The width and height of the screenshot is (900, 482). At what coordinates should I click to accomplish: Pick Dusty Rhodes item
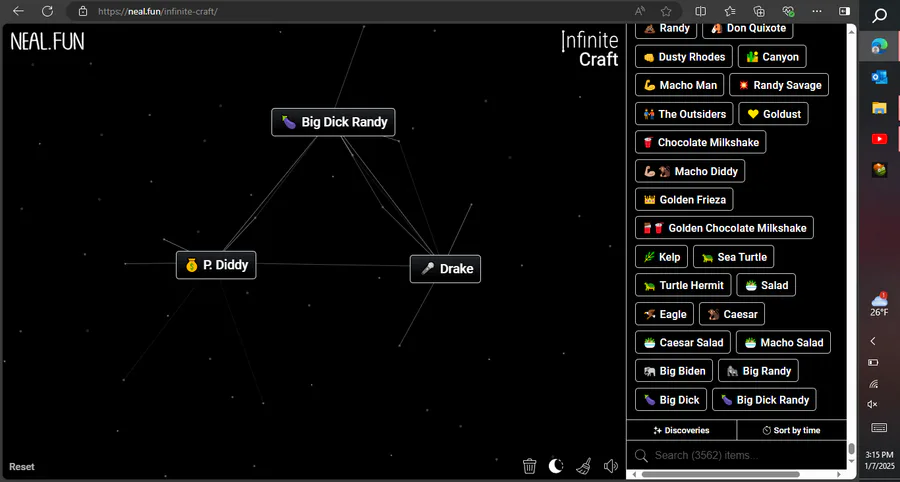tap(684, 57)
